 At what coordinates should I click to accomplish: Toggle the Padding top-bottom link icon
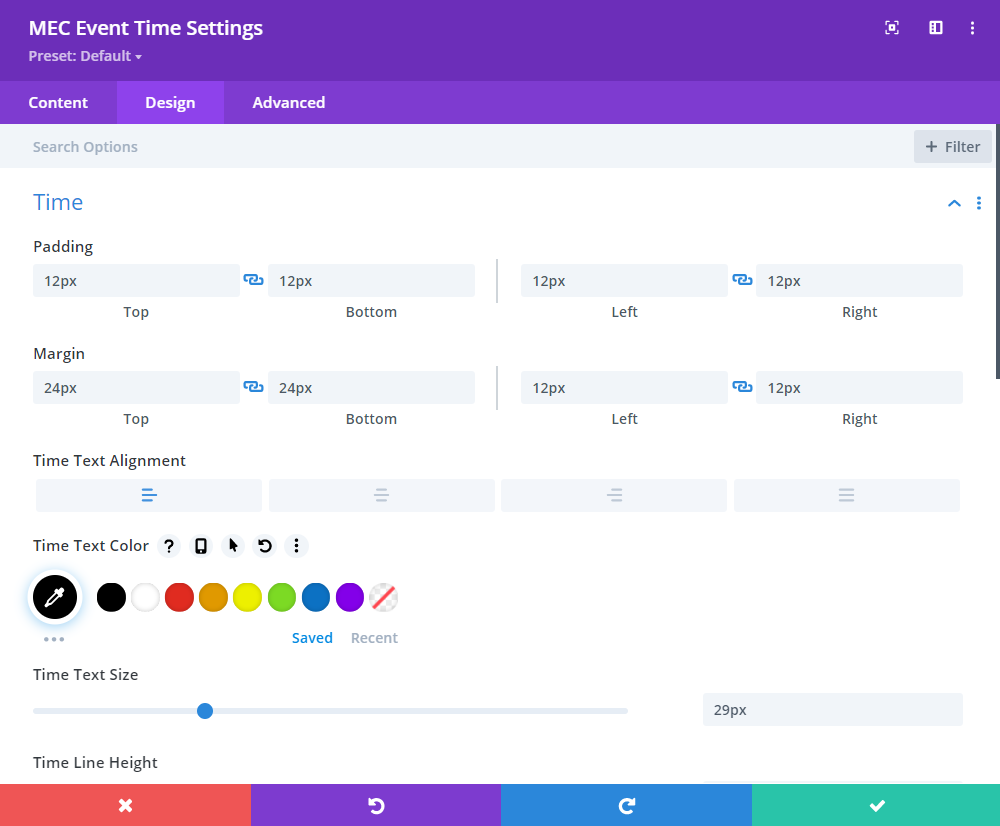point(254,281)
